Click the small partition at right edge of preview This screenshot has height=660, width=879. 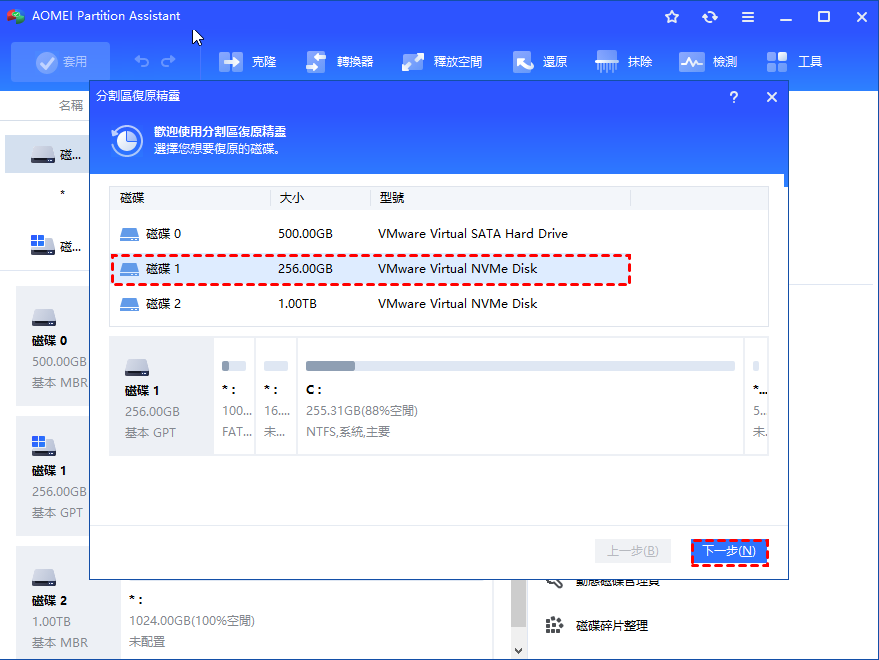click(x=757, y=396)
